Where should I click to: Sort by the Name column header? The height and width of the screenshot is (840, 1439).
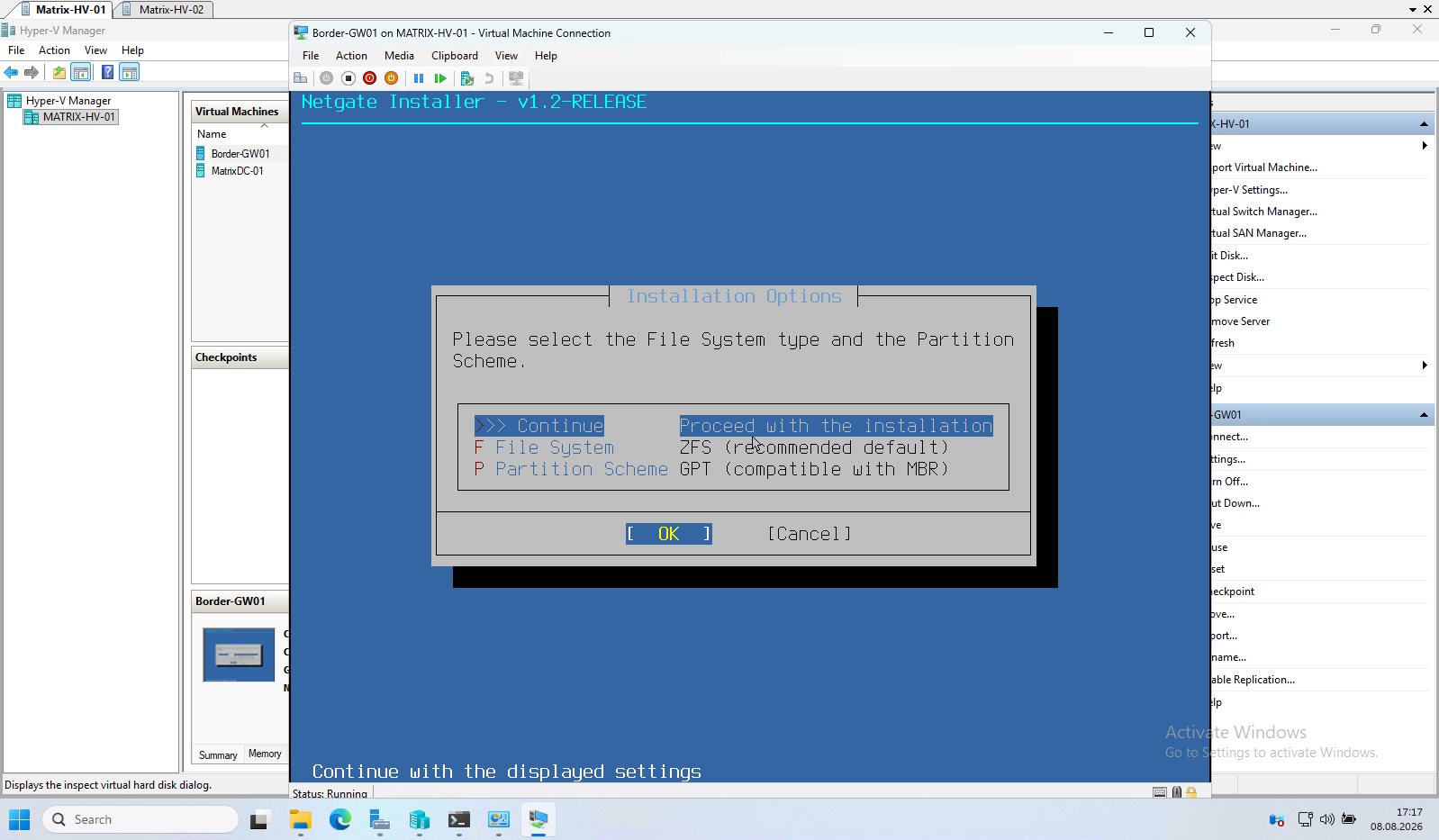point(213,134)
